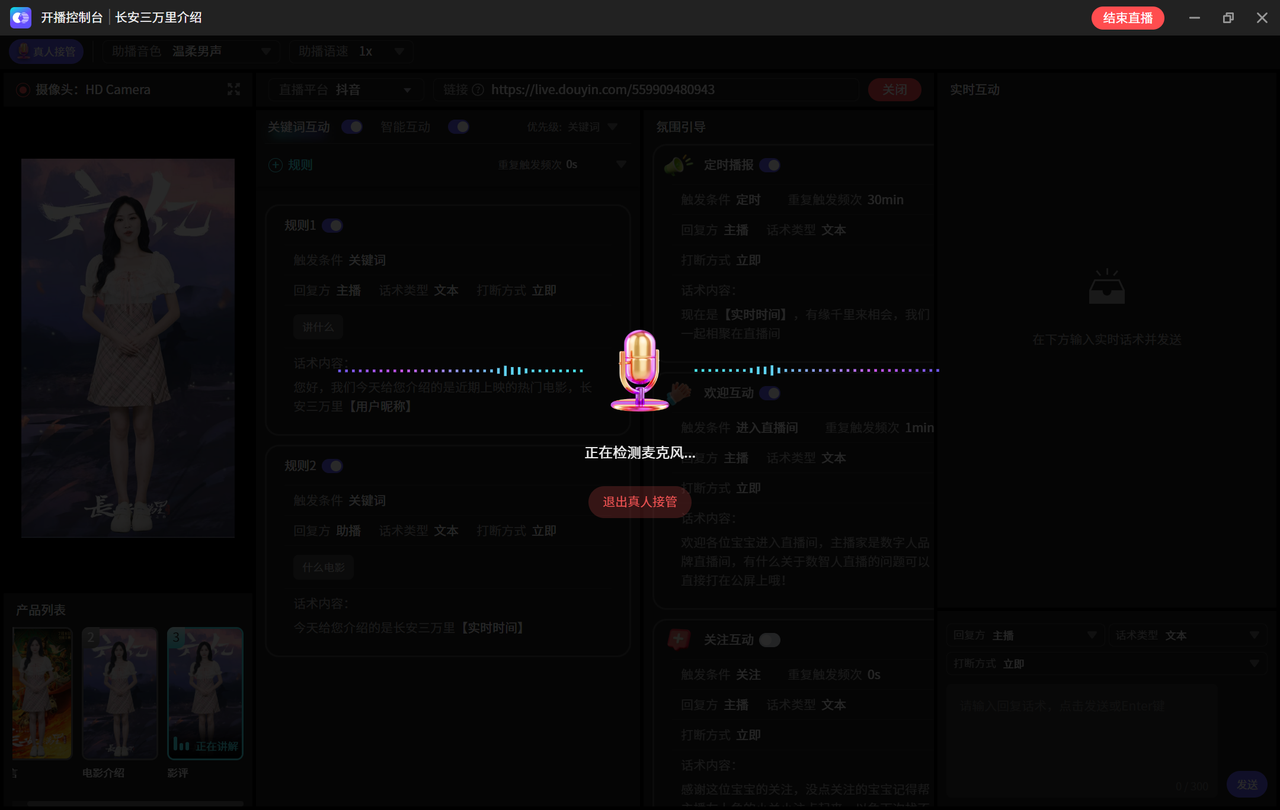Open the 回复方 主播 dropdown in 实时互动

coord(1025,635)
